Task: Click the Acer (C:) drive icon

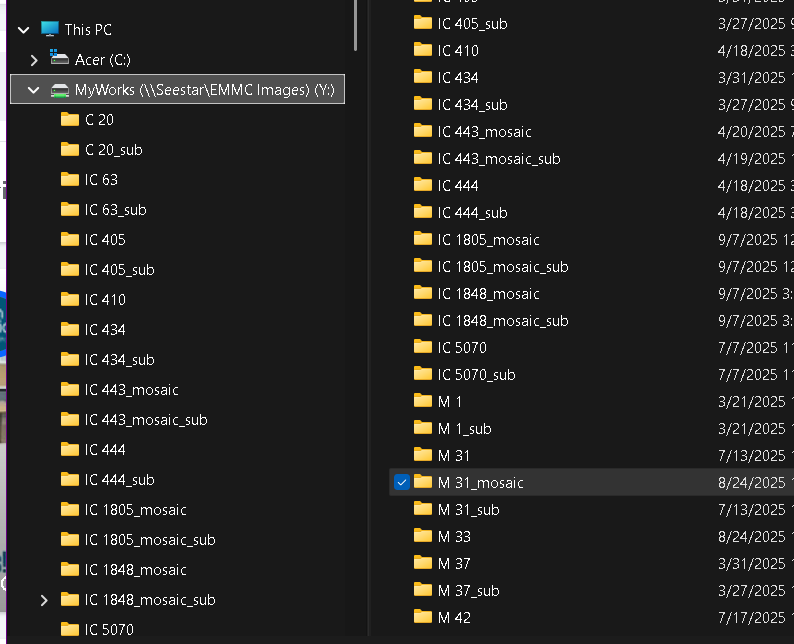Action: 60,60
